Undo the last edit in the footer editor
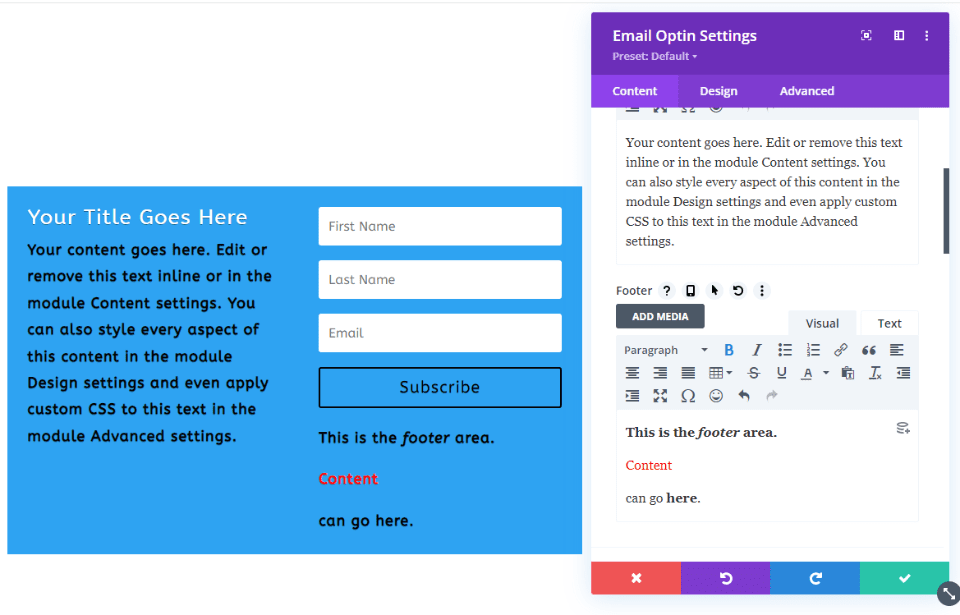The height and width of the screenshot is (615, 960). tap(745, 395)
